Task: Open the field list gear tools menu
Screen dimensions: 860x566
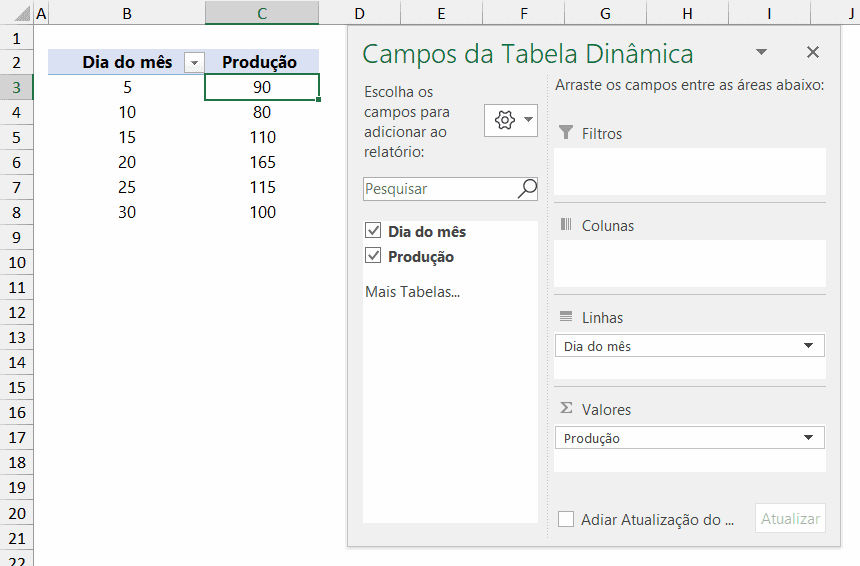Action: coord(511,120)
